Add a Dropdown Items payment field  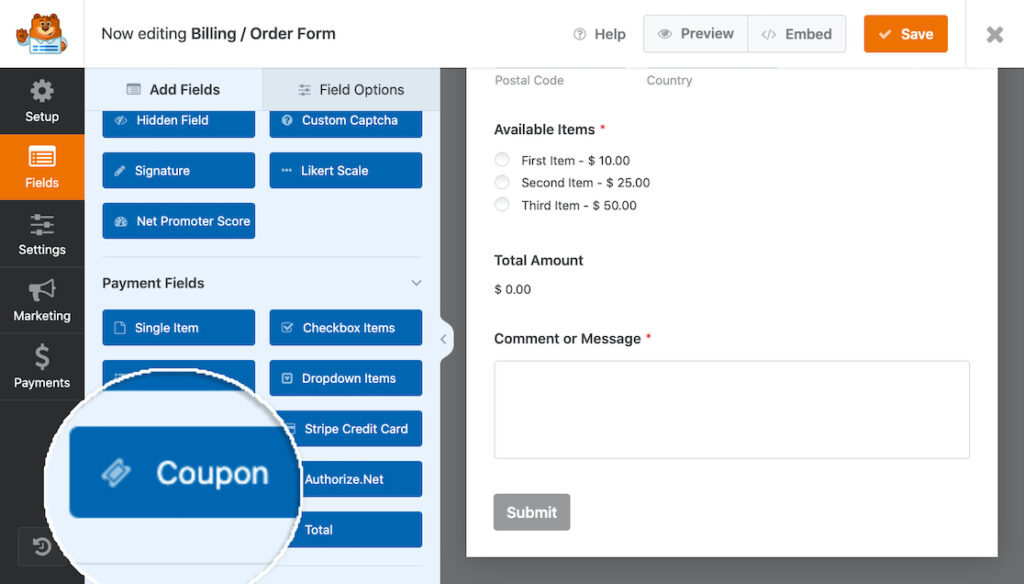[x=345, y=378]
